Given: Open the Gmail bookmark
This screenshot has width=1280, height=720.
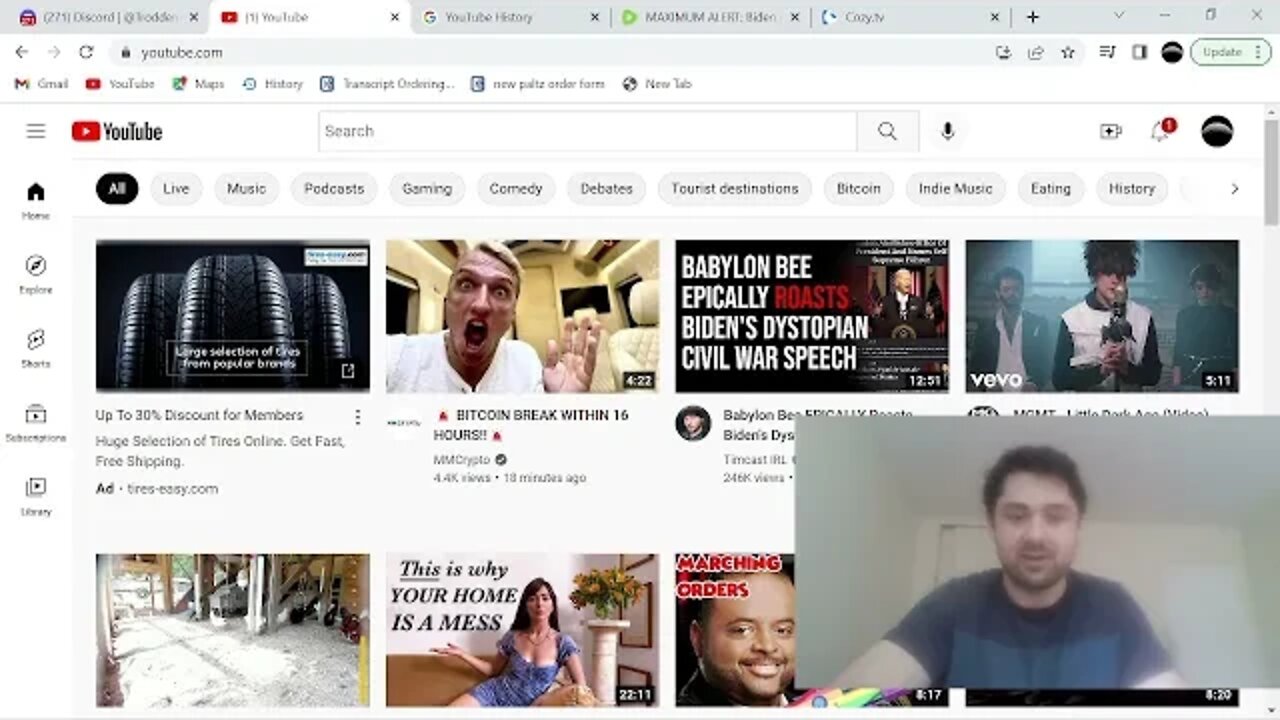Looking at the screenshot, I should coord(41,84).
